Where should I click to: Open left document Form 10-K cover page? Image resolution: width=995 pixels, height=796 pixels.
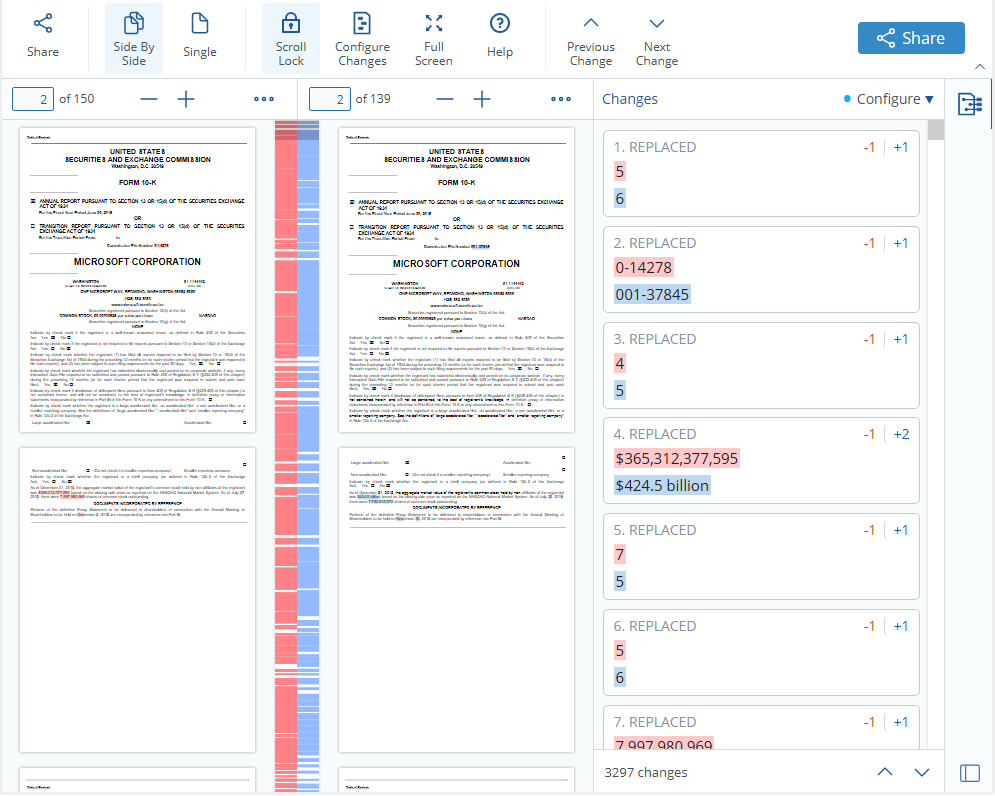click(138, 280)
